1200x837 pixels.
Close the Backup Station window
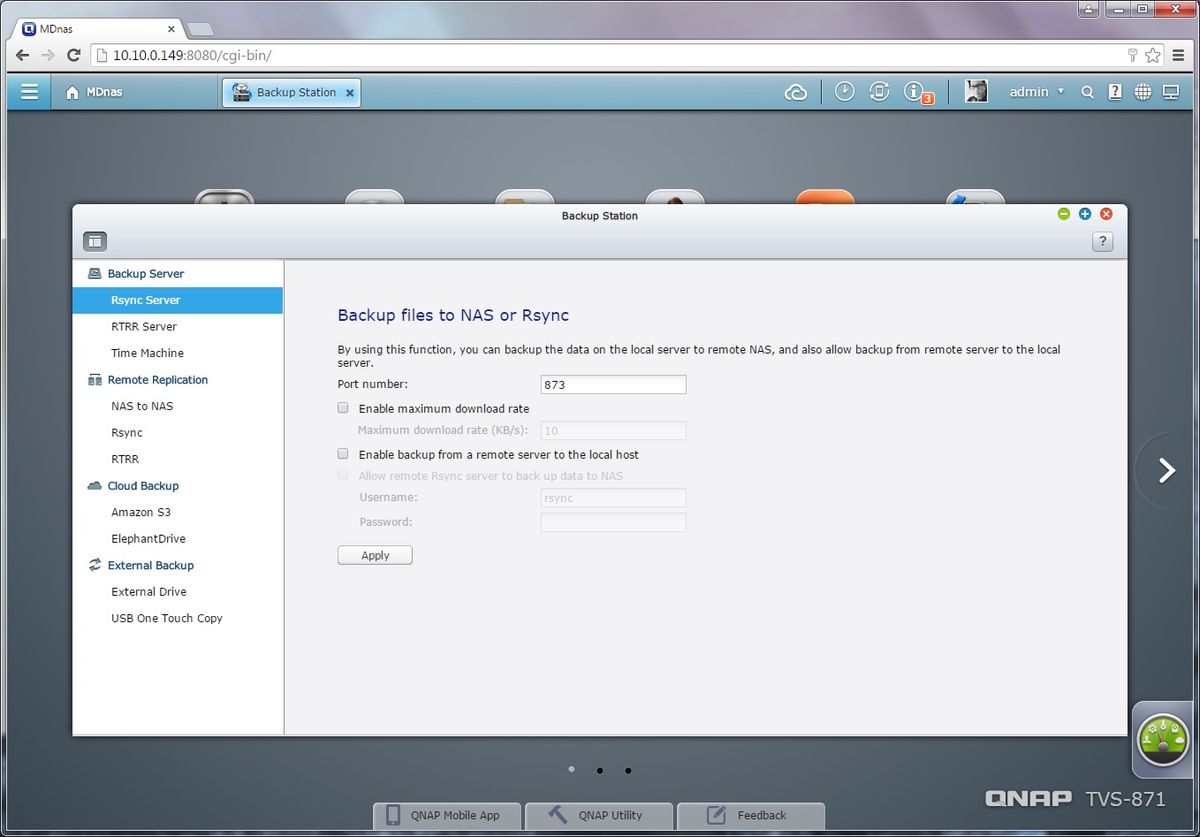pos(1106,214)
